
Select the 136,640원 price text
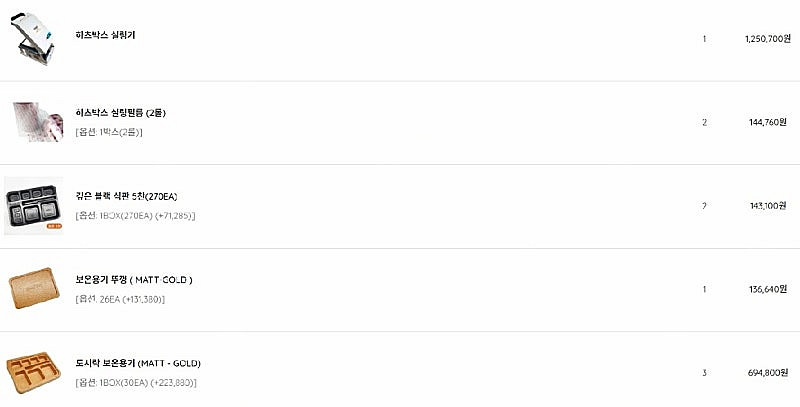coord(769,289)
